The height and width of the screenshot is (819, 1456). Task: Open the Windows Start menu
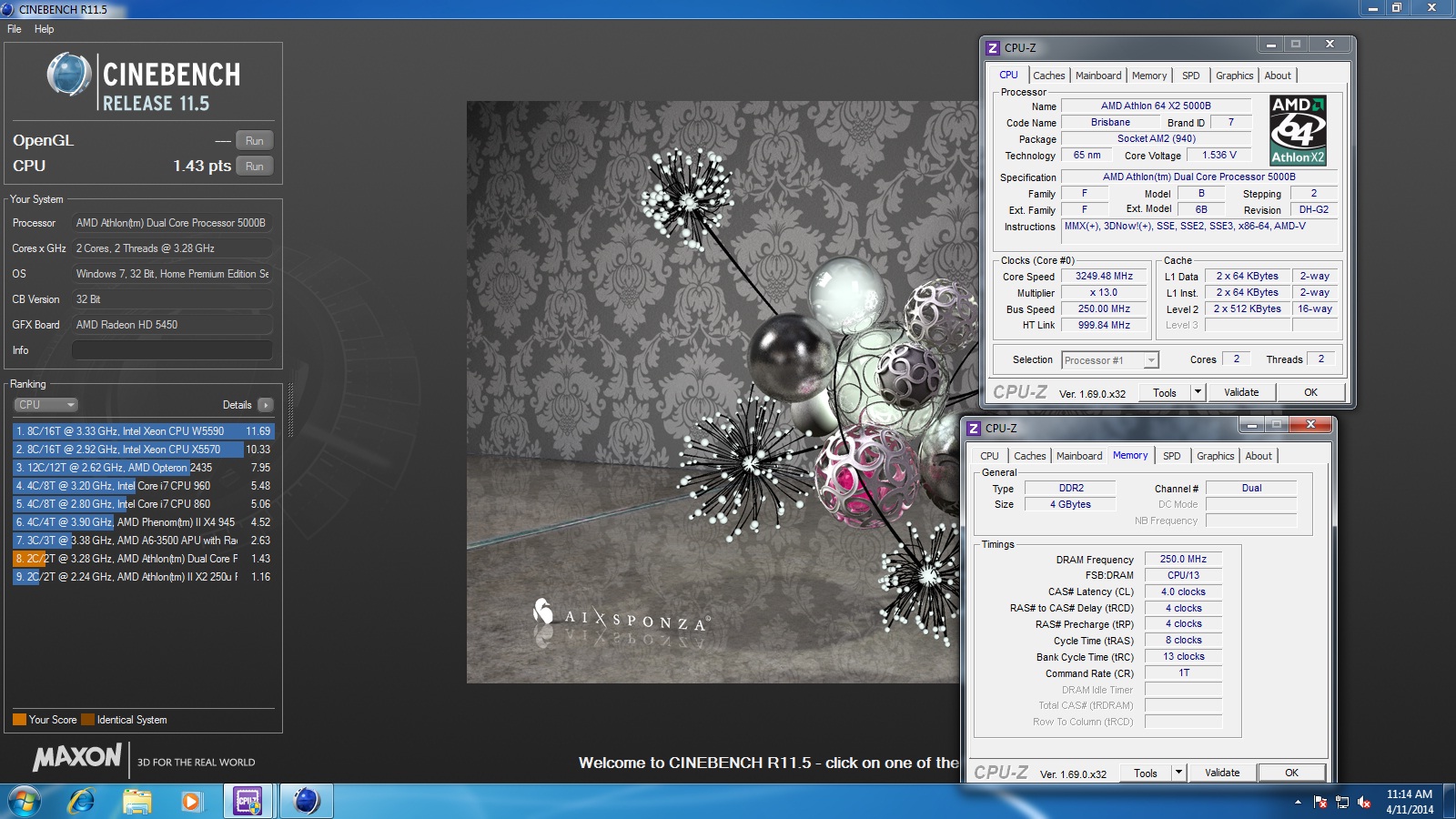(25, 802)
